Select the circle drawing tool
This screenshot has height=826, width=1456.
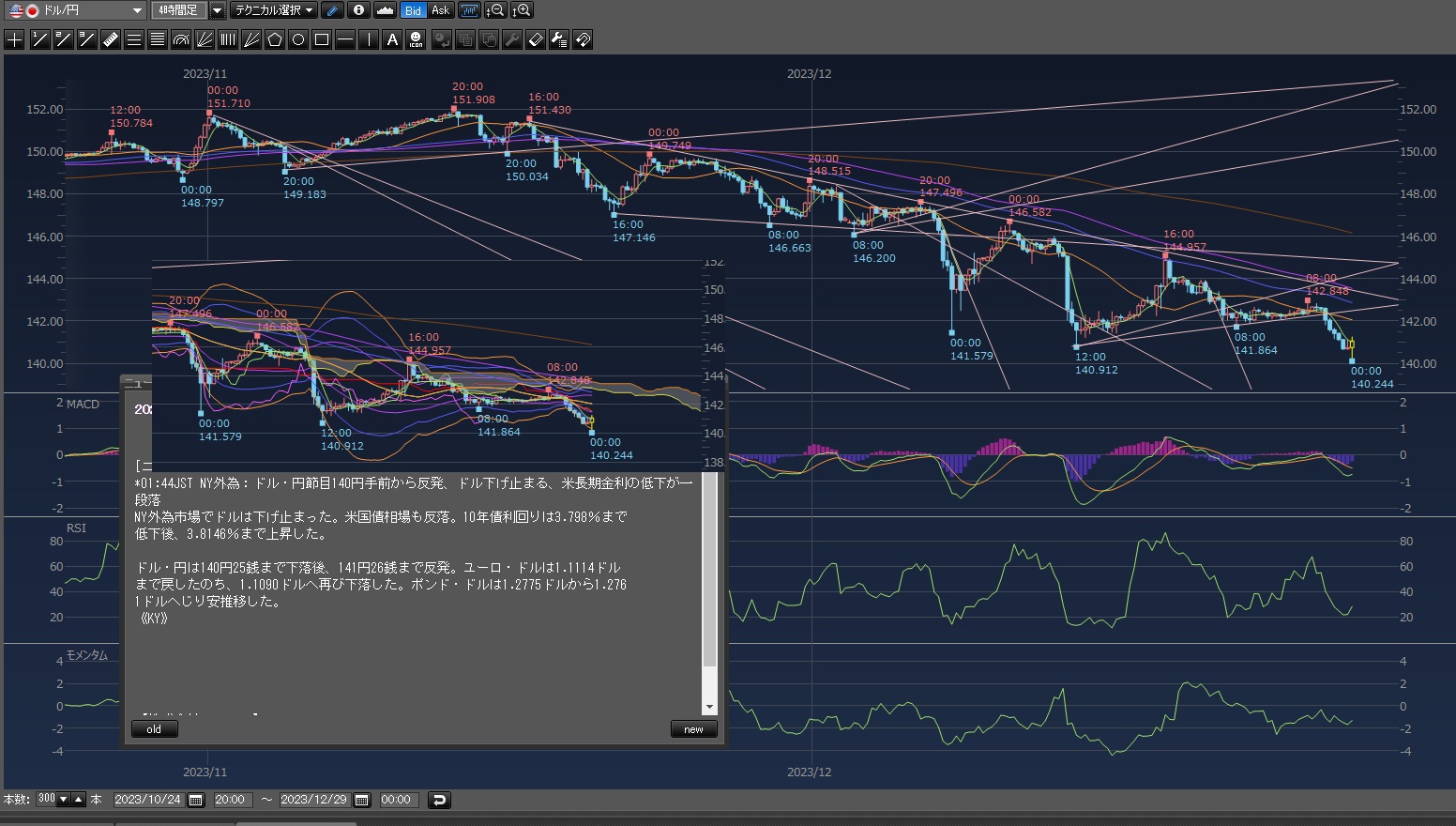(298, 39)
